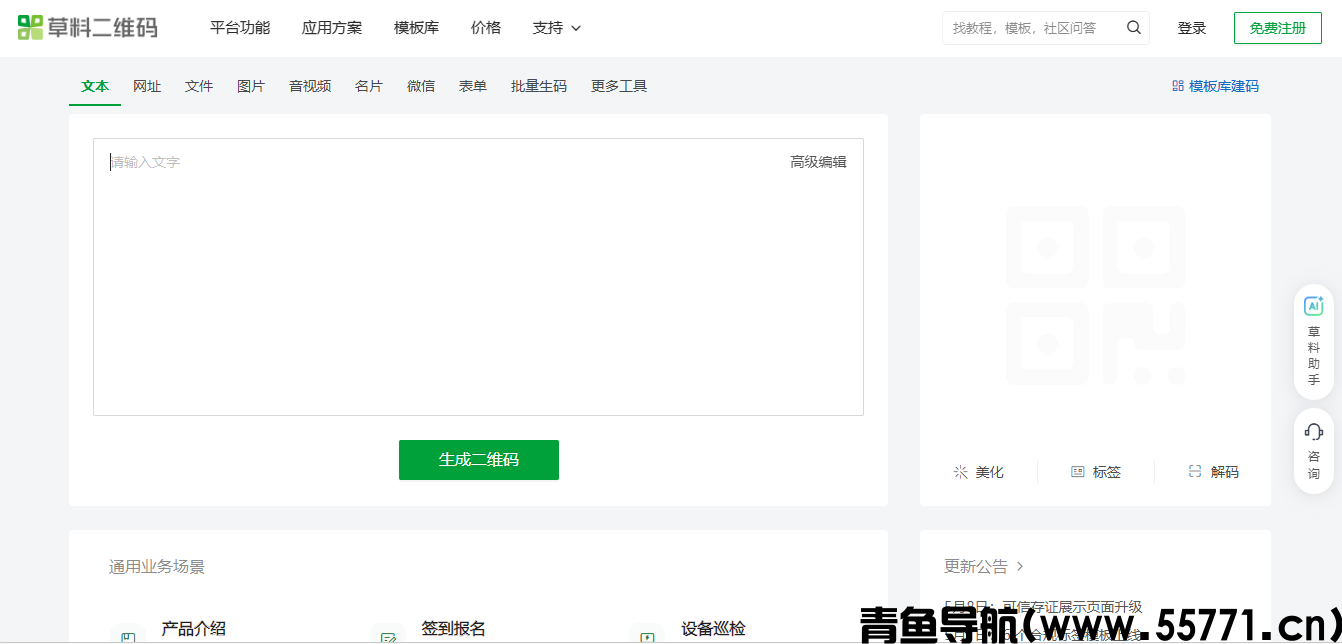Switch to the 批量生码 tab
The width and height of the screenshot is (1342, 644).
(539, 86)
